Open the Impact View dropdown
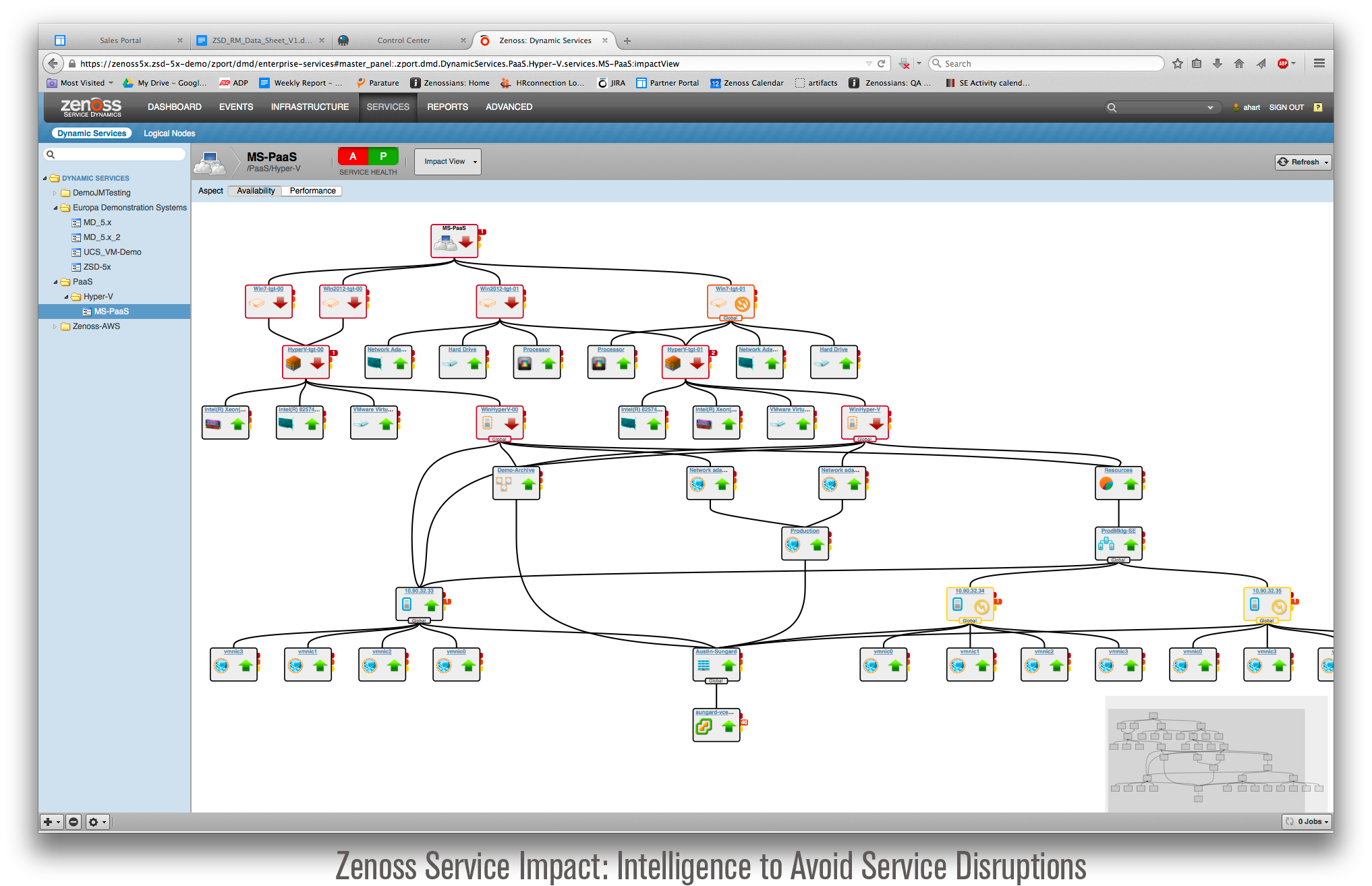 pyautogui.click(x=447, y=161)
